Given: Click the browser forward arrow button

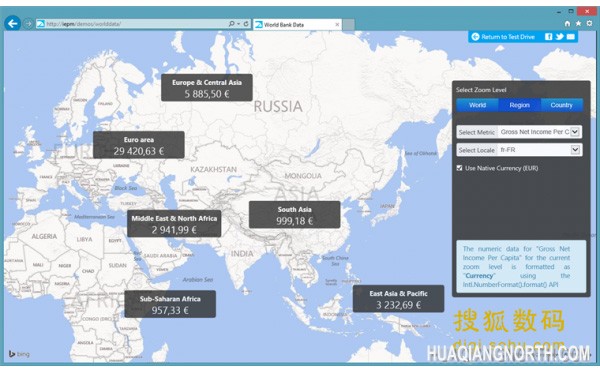Looking at the screenshot, I should point(28,24).
